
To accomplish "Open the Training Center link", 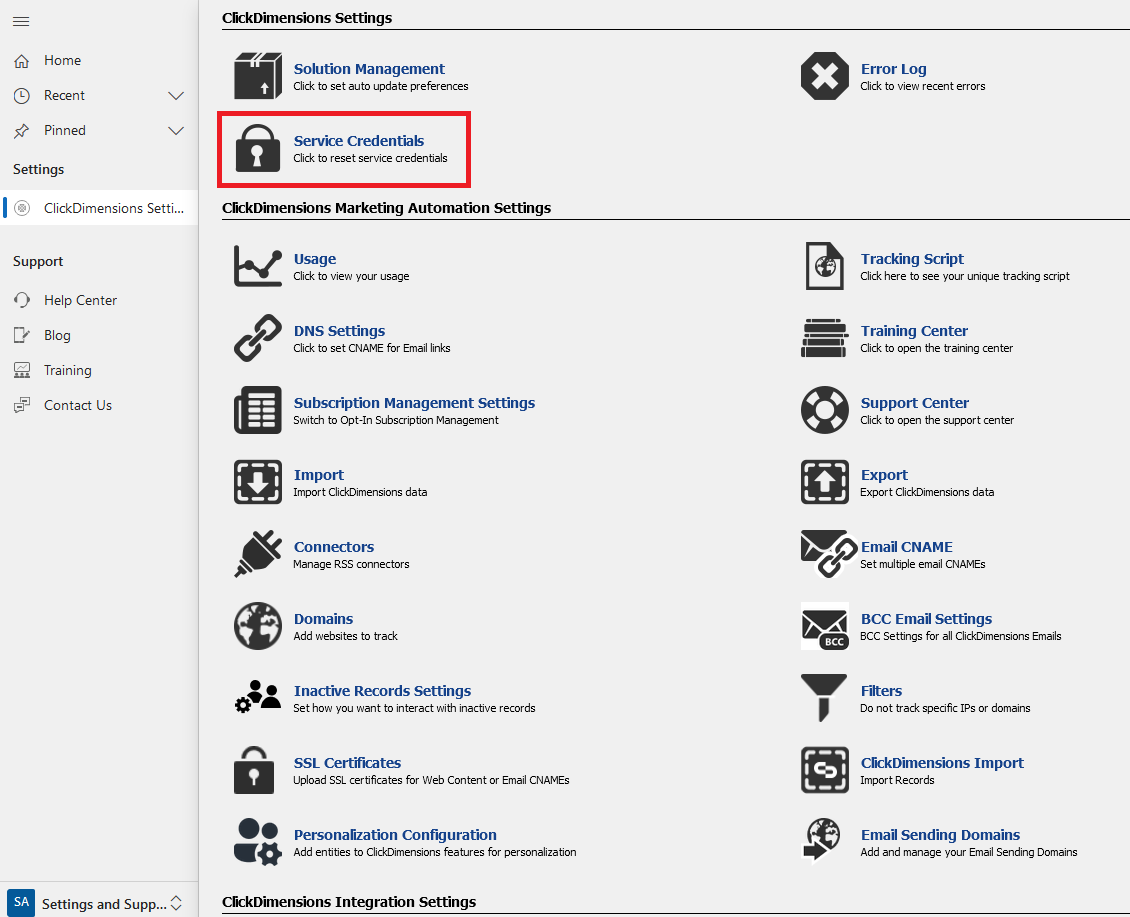I will pos(915,331).
